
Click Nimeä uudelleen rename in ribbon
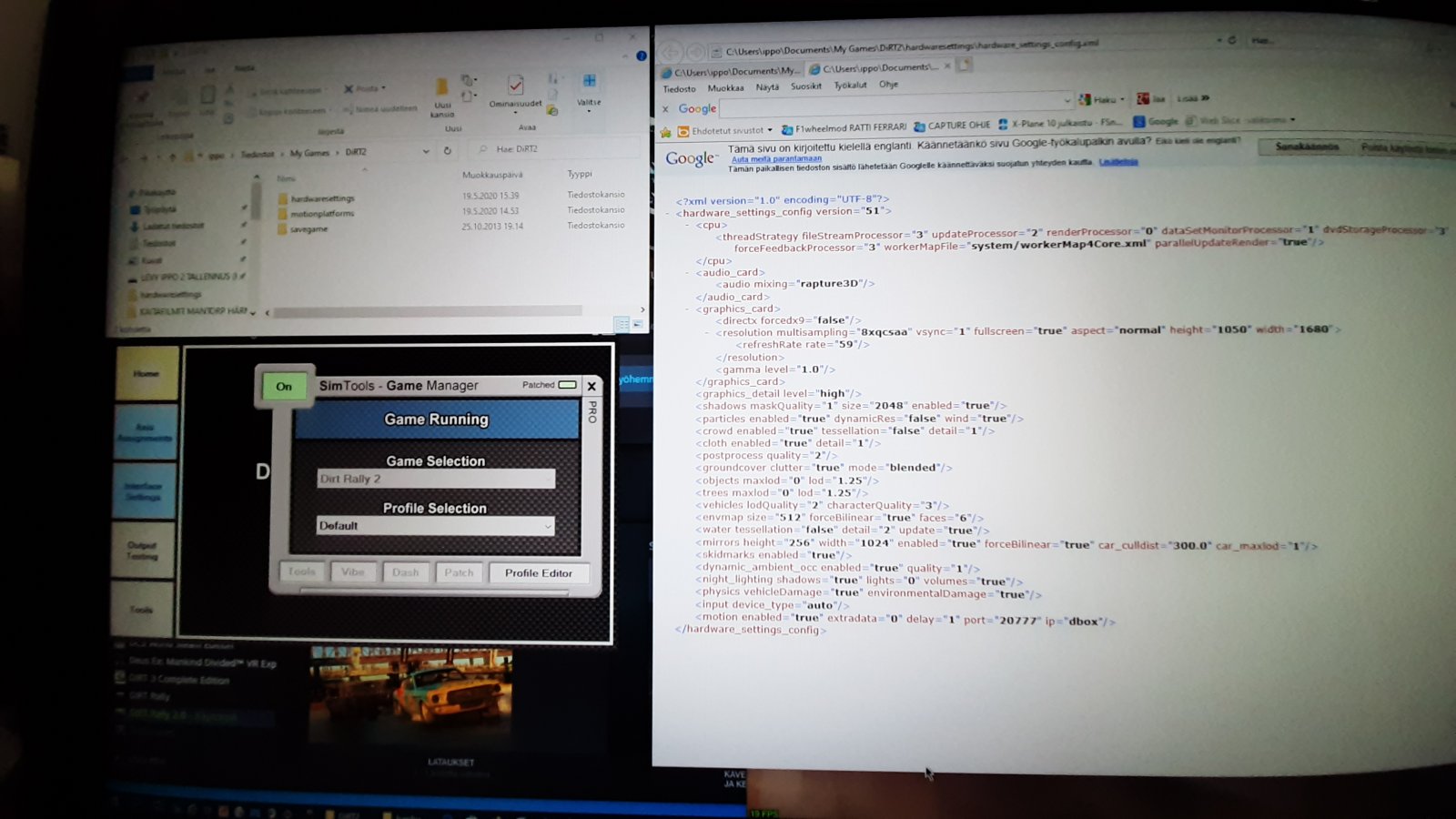(x=379, y=108)
